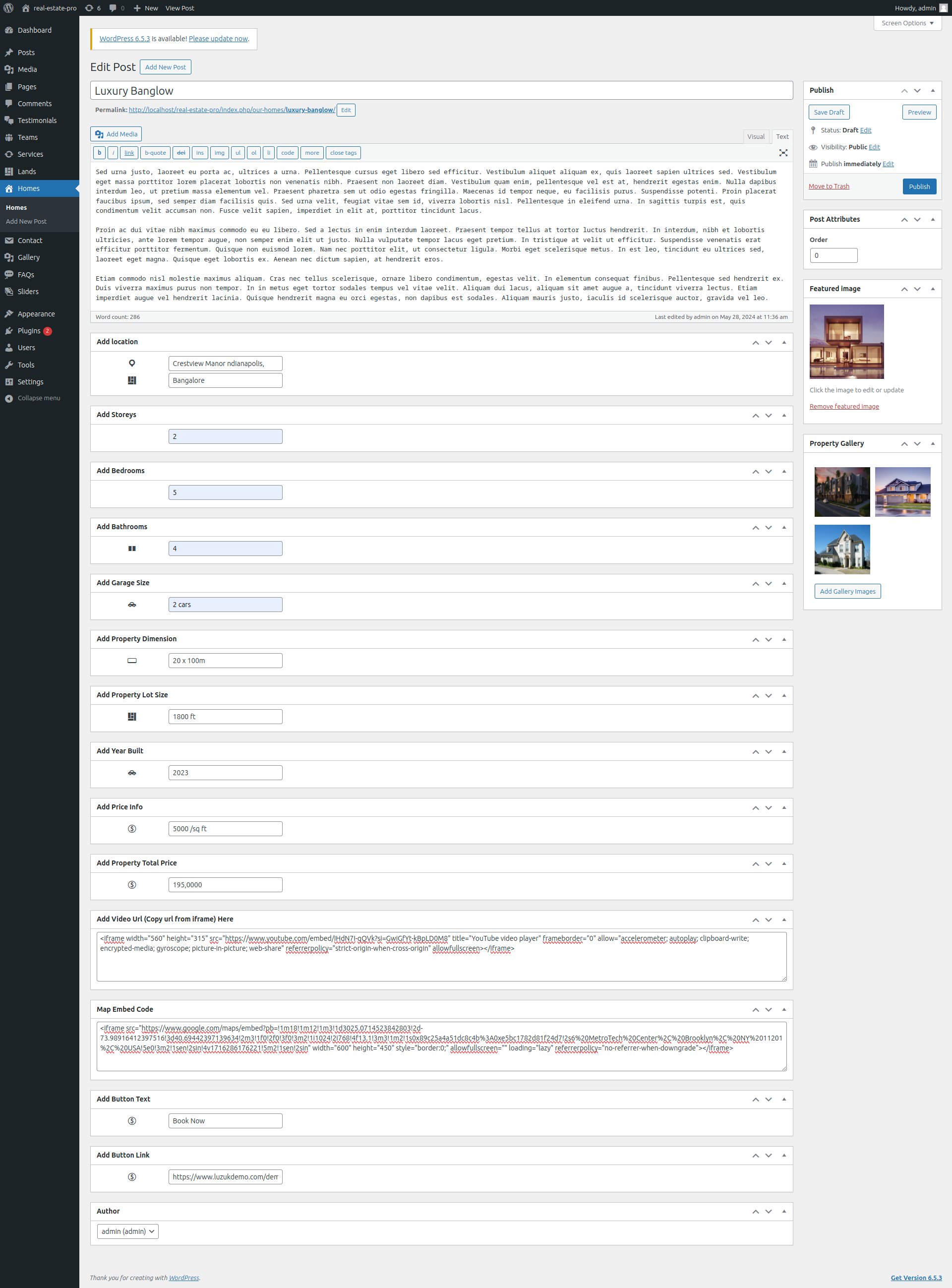Click the Contact envelope icon
Viewport: 952px width, 1288px height.
pos(8,241)
